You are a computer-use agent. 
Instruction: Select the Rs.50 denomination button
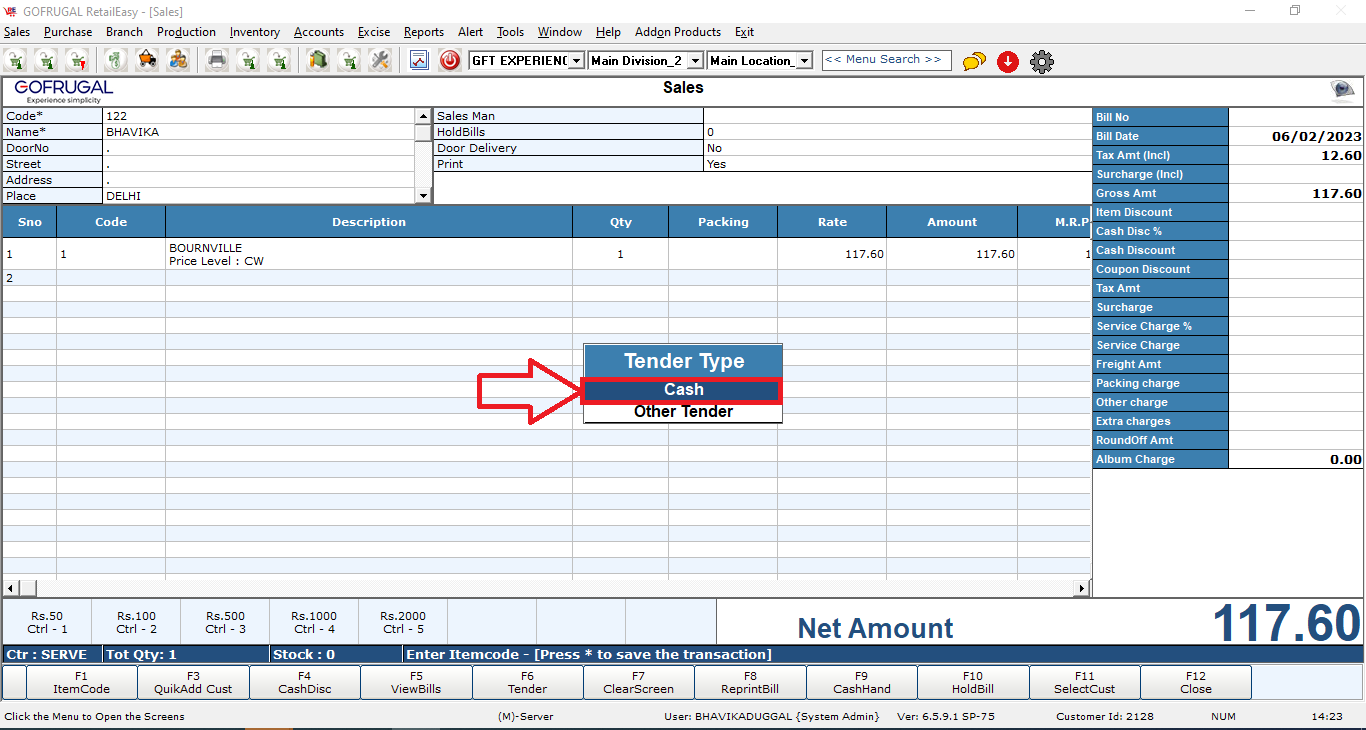pyautogui.click(x=47, y=622)
